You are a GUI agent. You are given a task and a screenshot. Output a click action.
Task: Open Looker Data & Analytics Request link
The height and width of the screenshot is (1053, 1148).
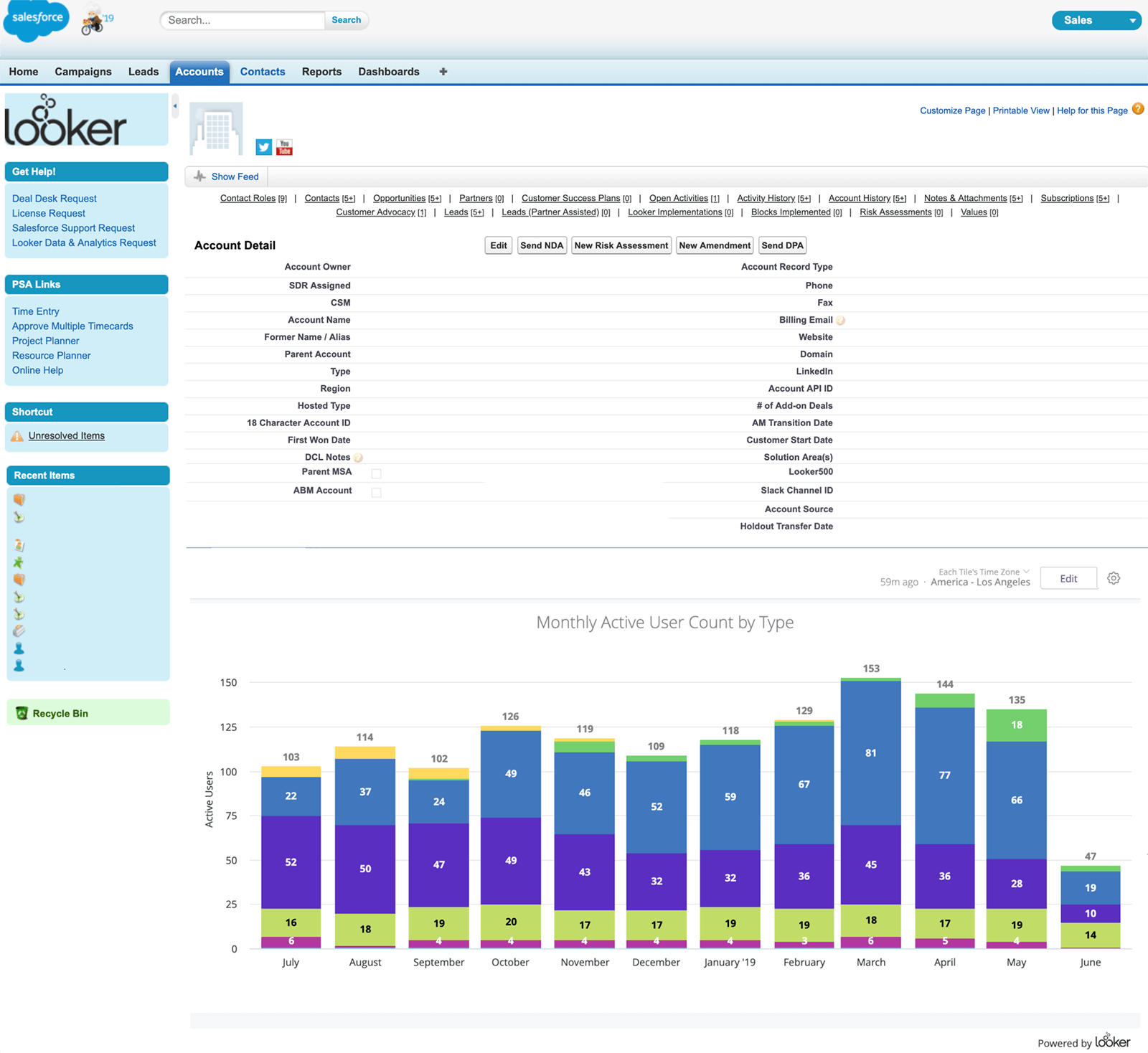point(84,242)
